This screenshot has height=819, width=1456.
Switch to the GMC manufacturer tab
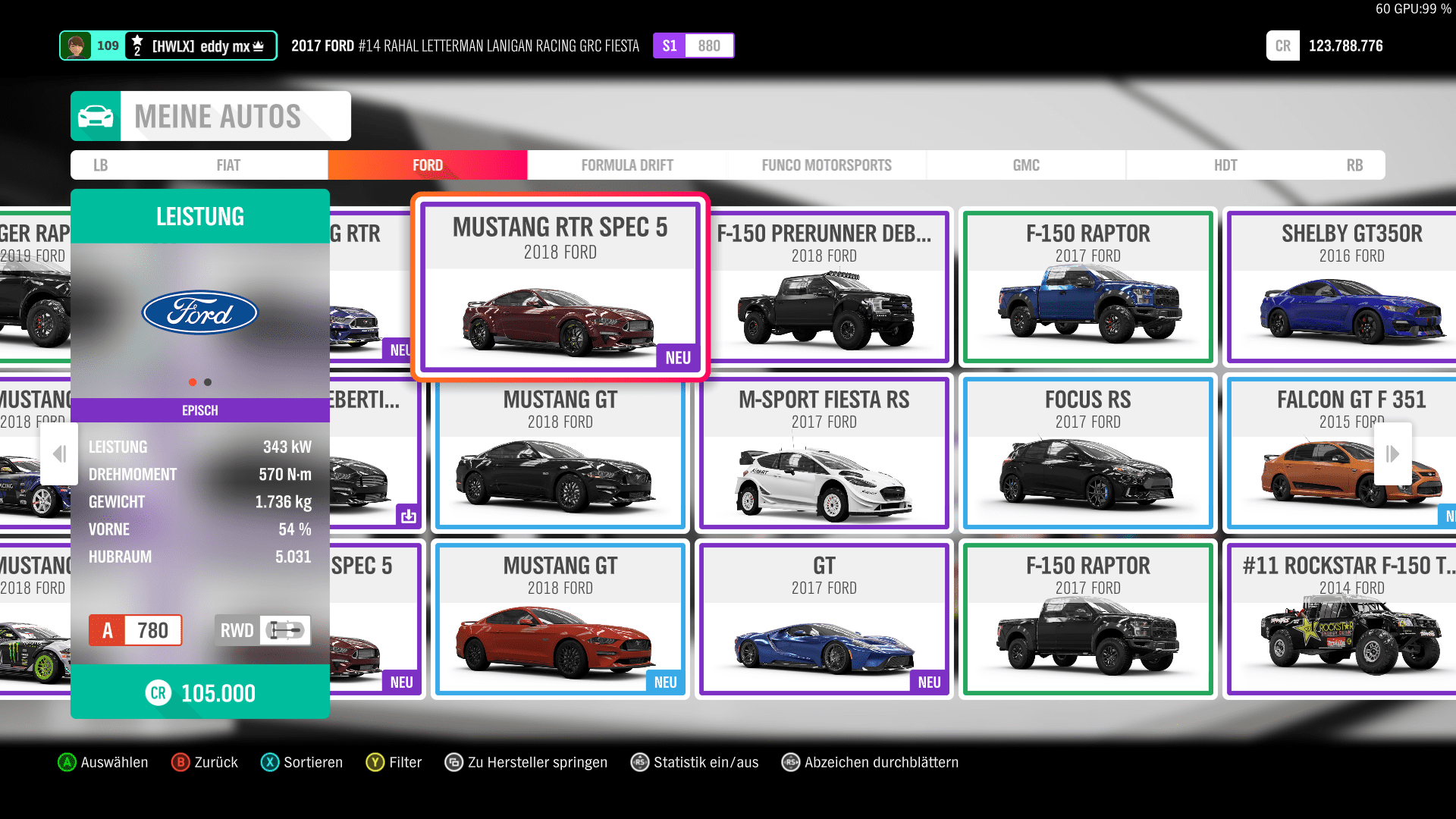click(1026, 165)
